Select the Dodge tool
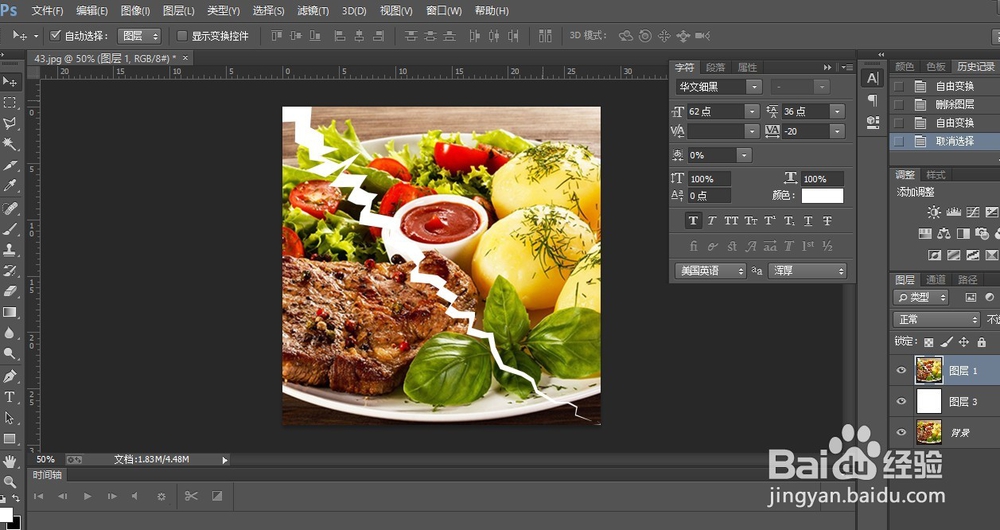The height and width of the screenshot is (530, 1000). (x=10, y=353)
